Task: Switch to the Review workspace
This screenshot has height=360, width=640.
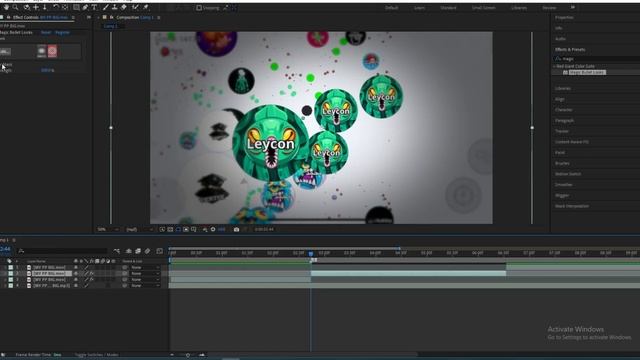Action: coord(549,8)
